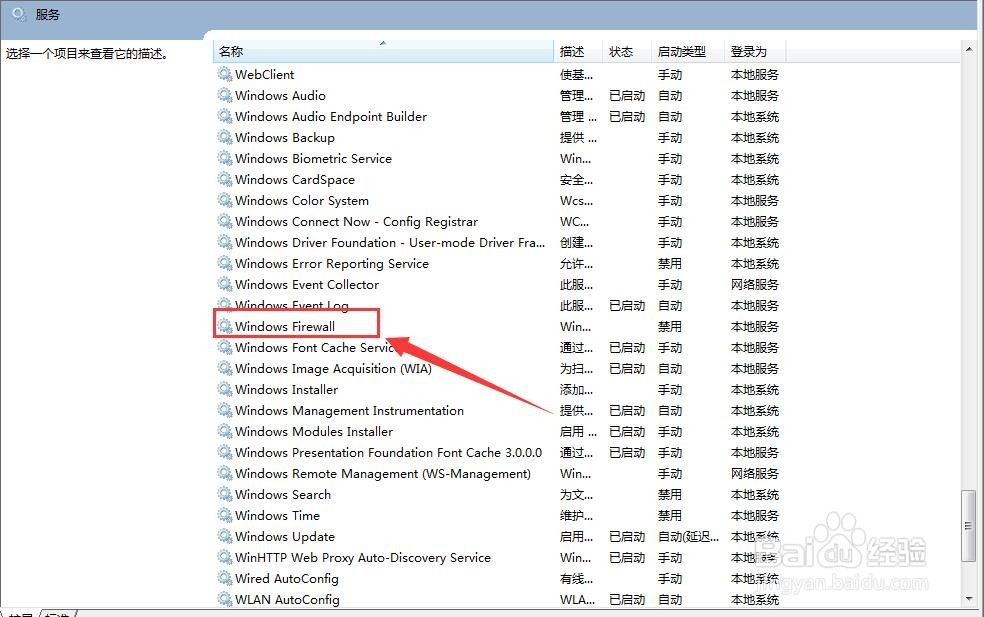
Task: Select the Windows Time service name
Action: [x=277, y=515]
